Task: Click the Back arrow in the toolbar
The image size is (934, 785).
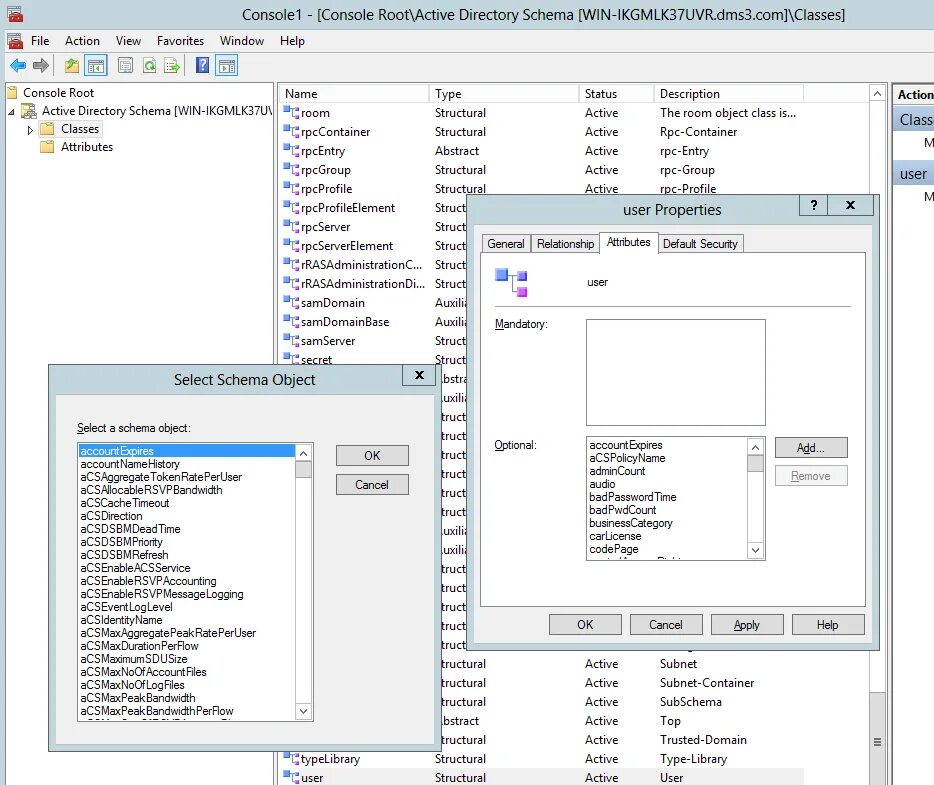Action: pos(18,66)
